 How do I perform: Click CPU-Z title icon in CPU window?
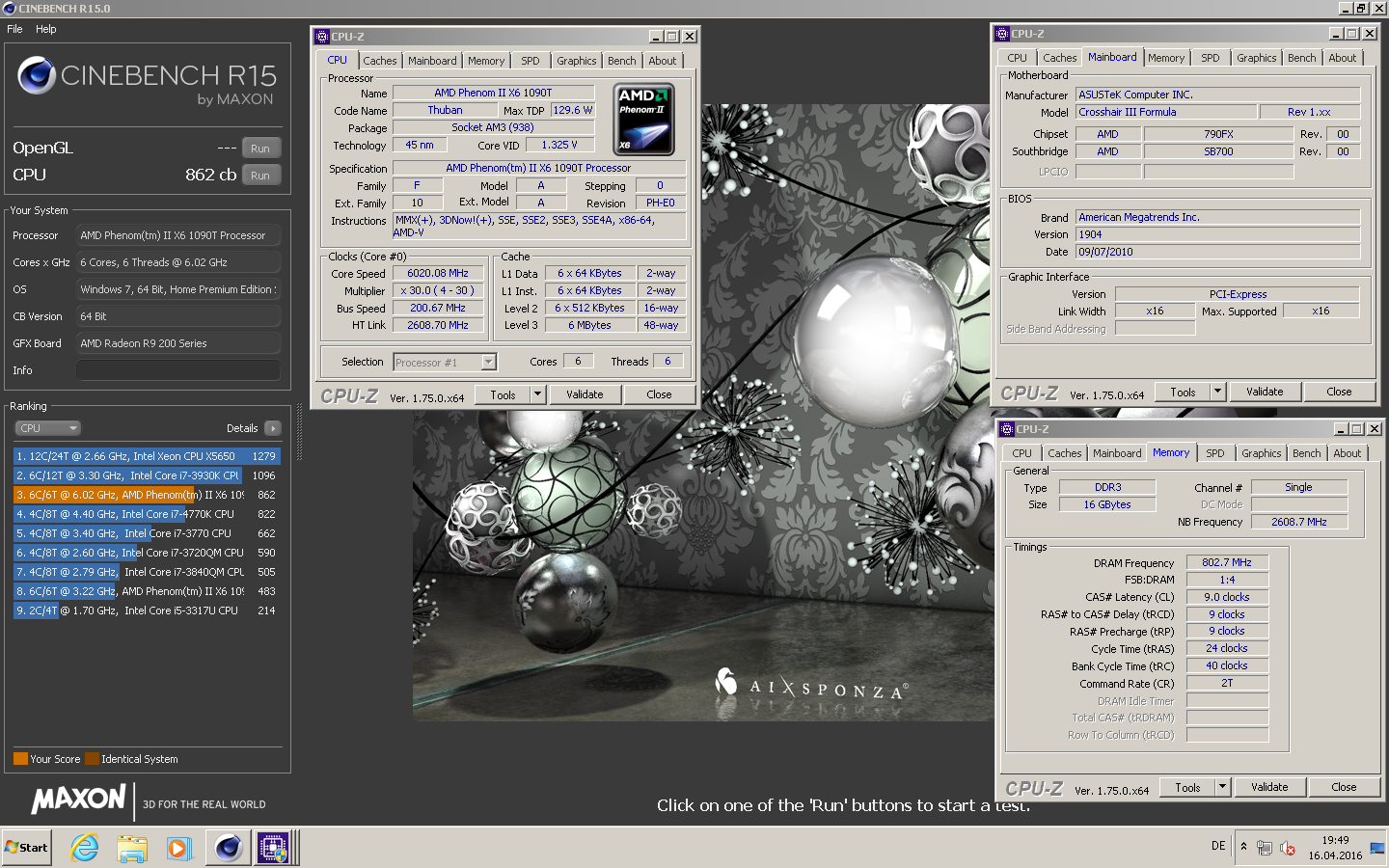pyautogui.click(x=322, y=37)
